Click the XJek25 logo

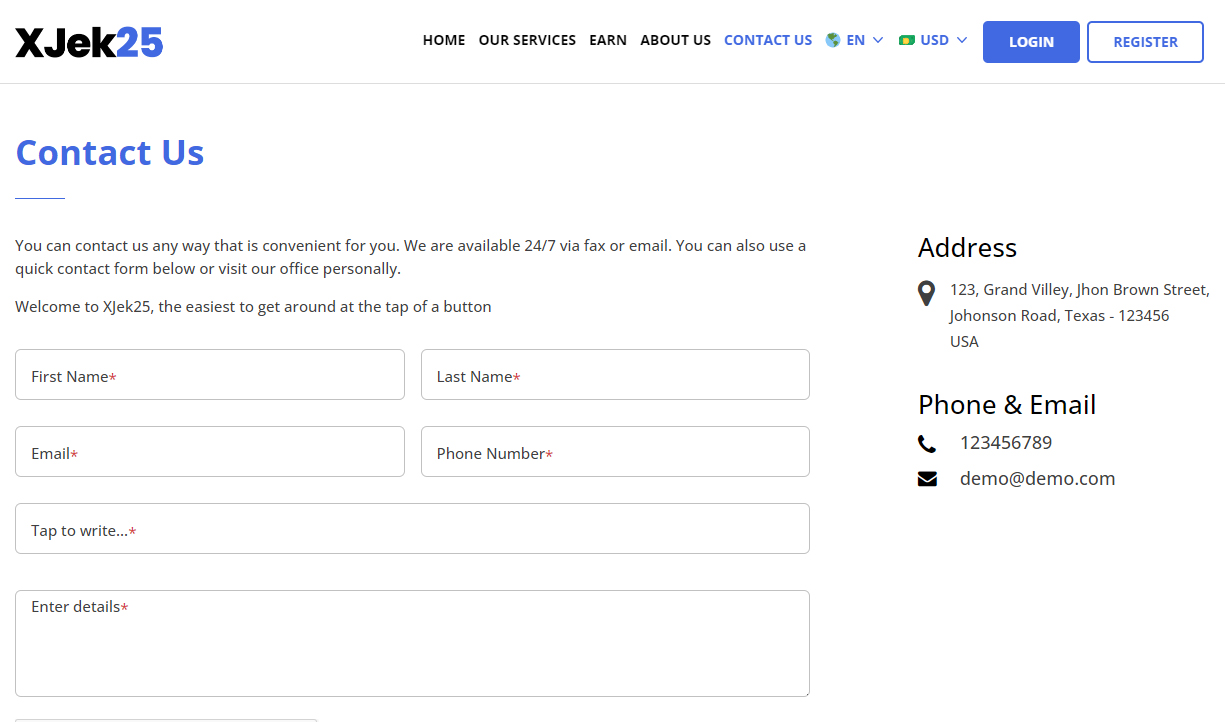88,41
